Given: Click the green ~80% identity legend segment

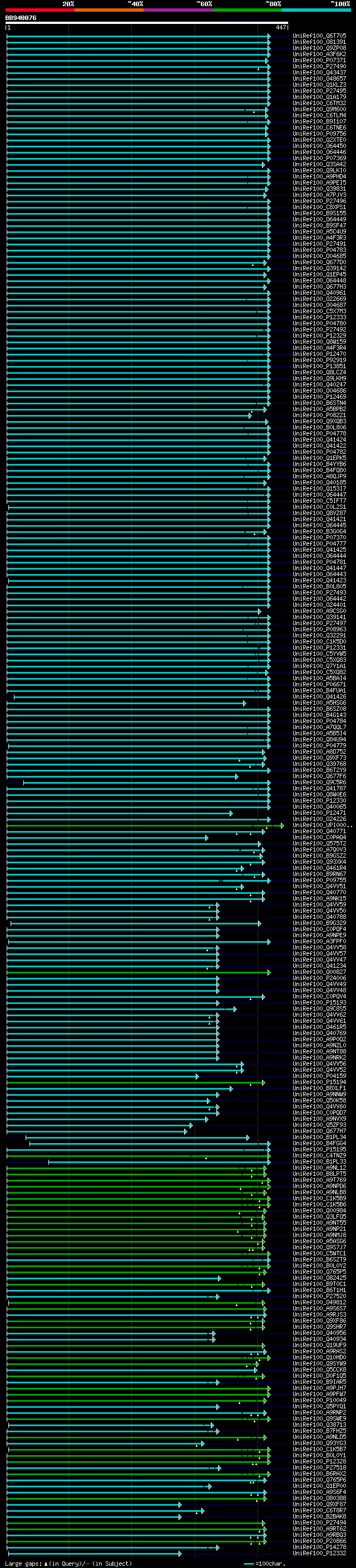Looking at the screenshot, I should click(246, 10).
